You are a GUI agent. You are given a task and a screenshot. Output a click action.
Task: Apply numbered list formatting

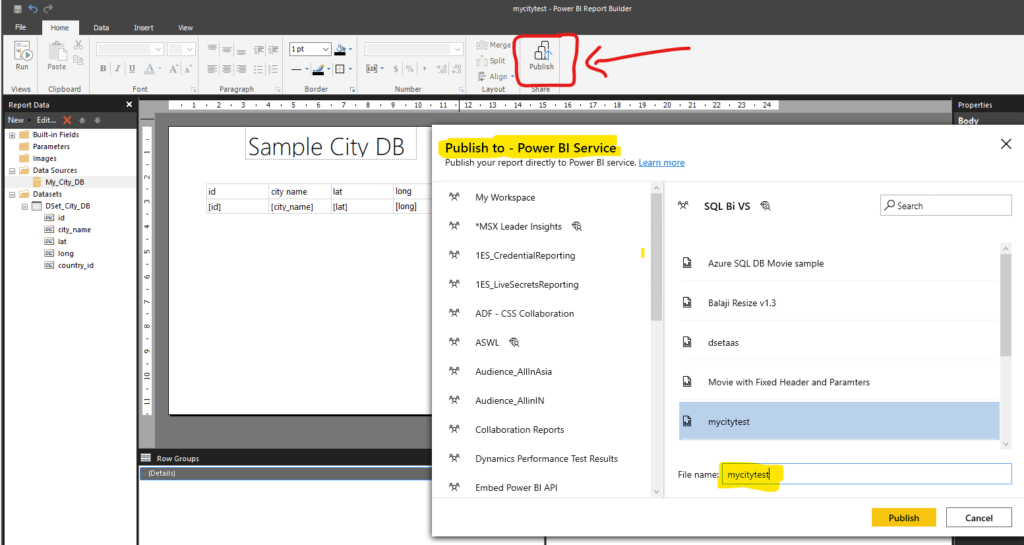tap(272, 69)
